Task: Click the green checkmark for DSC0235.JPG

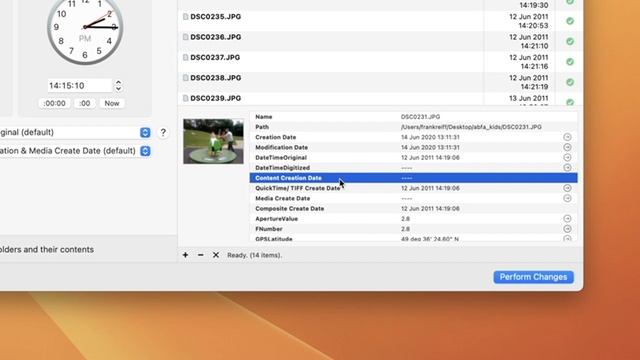Action: click(x=570, y=21)
